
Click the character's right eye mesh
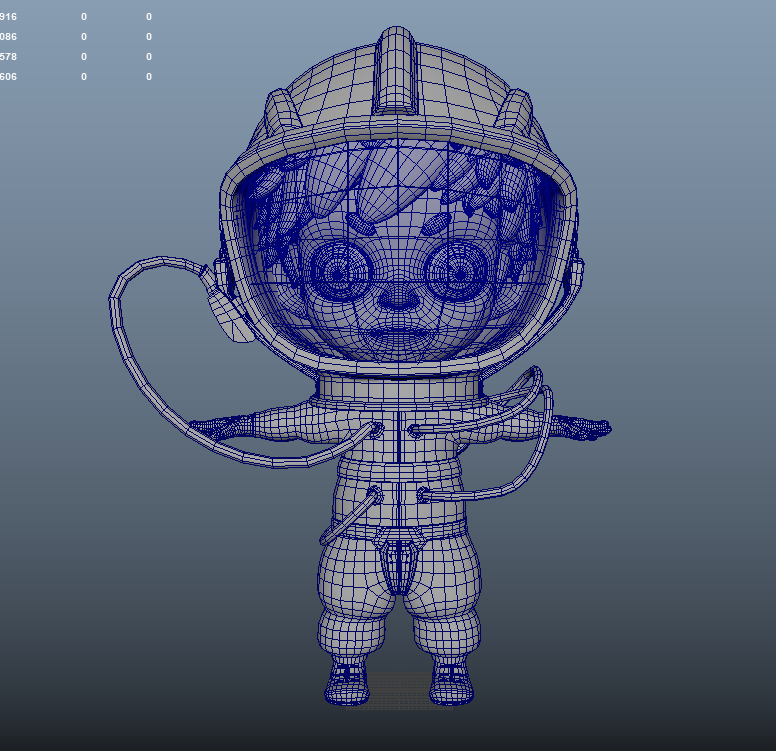coord(457,268)
